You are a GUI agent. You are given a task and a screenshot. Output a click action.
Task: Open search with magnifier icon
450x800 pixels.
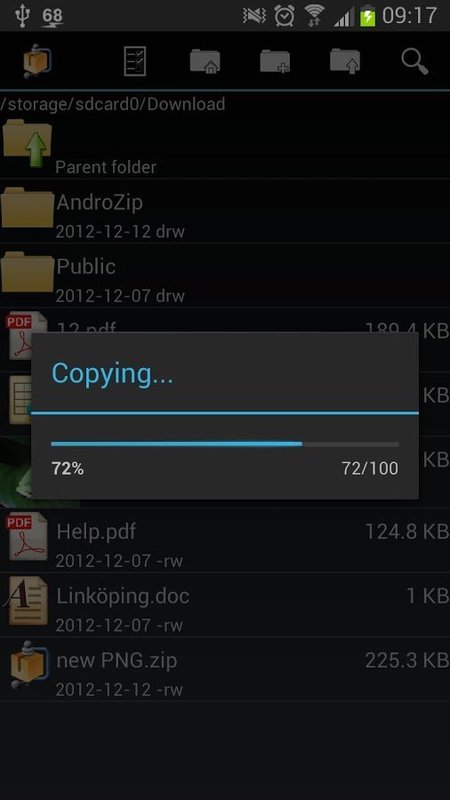pos(415,62)
